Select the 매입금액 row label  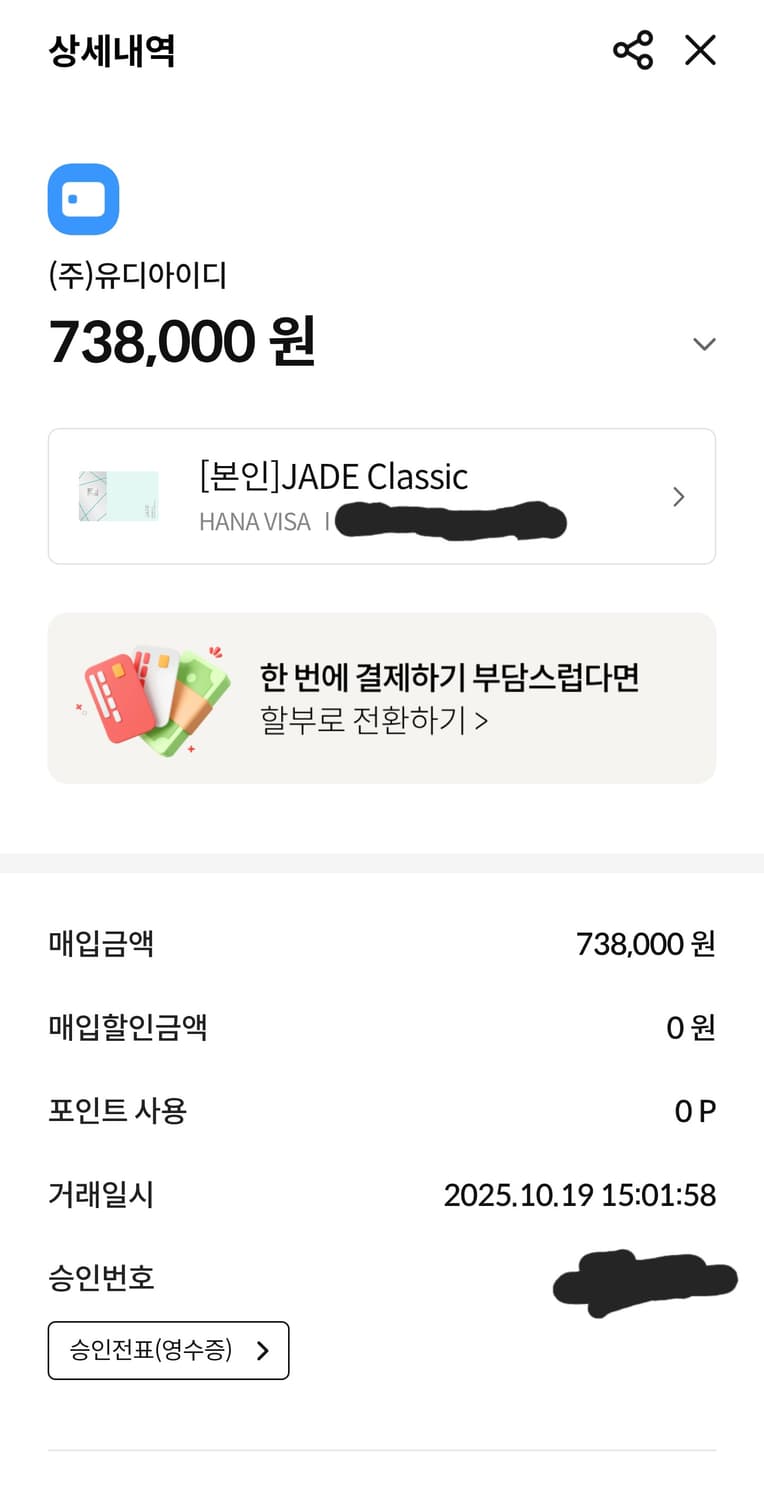101,943
